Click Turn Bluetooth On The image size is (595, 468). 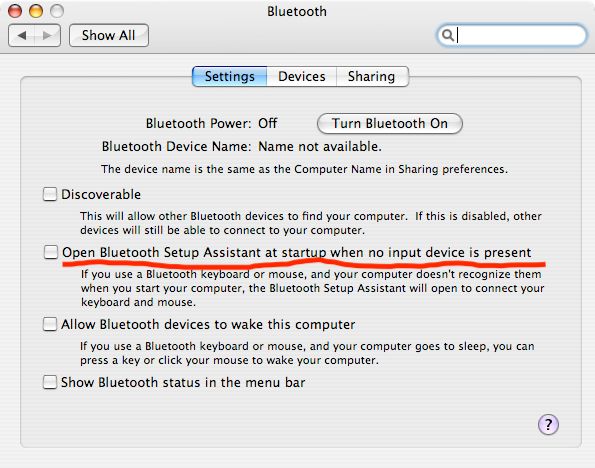(390, 123)
